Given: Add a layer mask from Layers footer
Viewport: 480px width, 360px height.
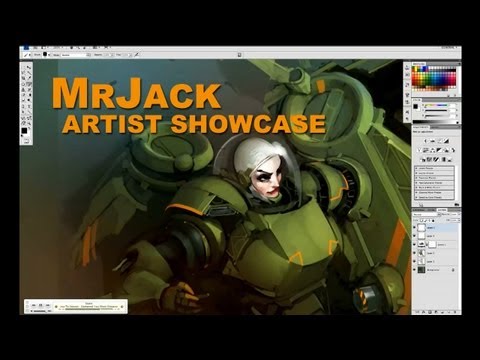Looking at the screenshot, I should (430, 312).
